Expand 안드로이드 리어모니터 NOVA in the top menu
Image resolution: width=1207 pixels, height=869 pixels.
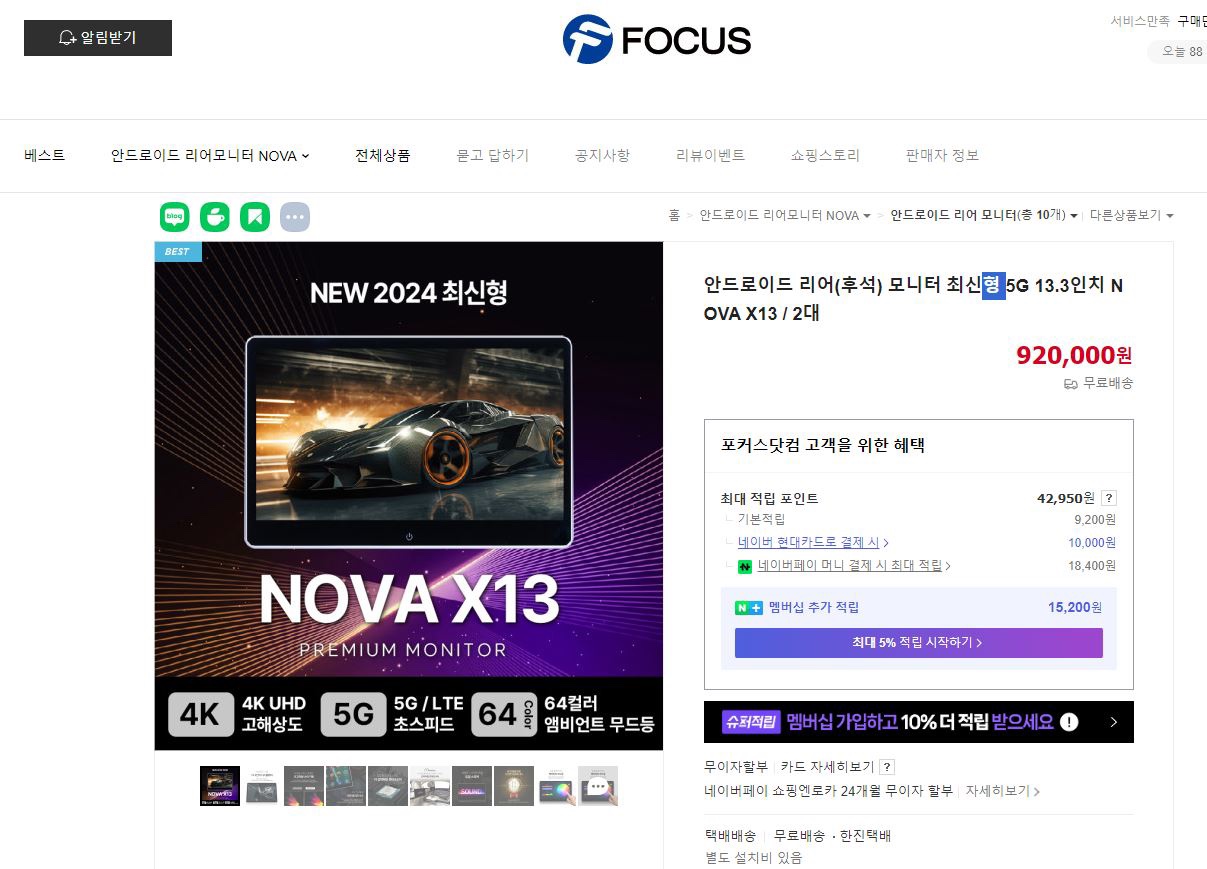(x=210, y=156)
